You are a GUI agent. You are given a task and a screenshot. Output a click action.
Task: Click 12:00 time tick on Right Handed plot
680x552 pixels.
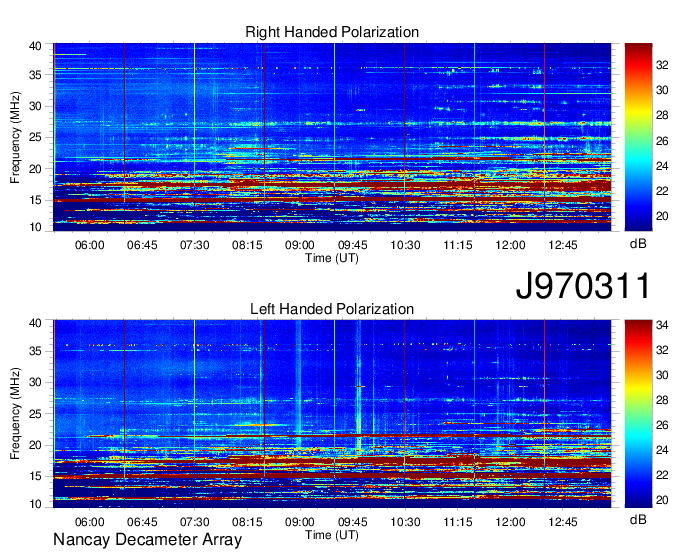click(510, 245)
